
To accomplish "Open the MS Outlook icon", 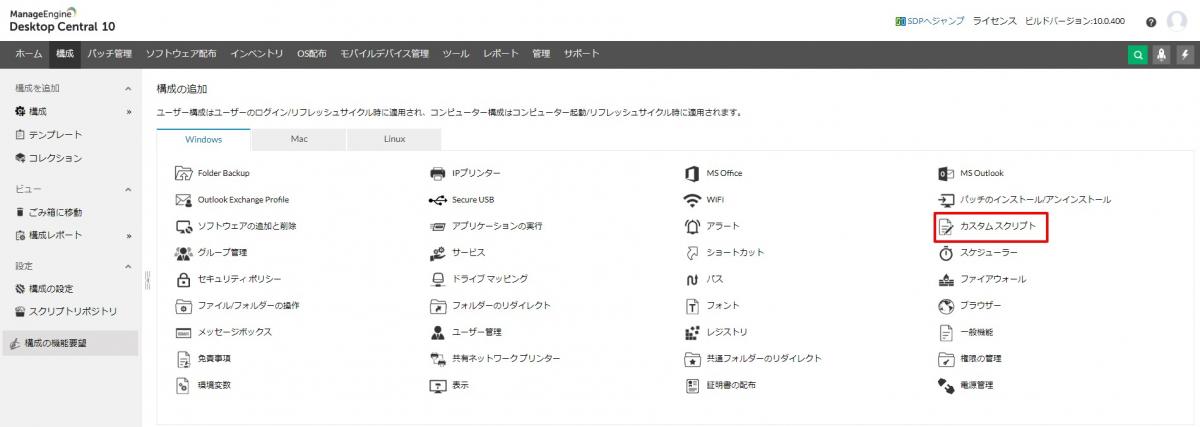I will 946,173.
